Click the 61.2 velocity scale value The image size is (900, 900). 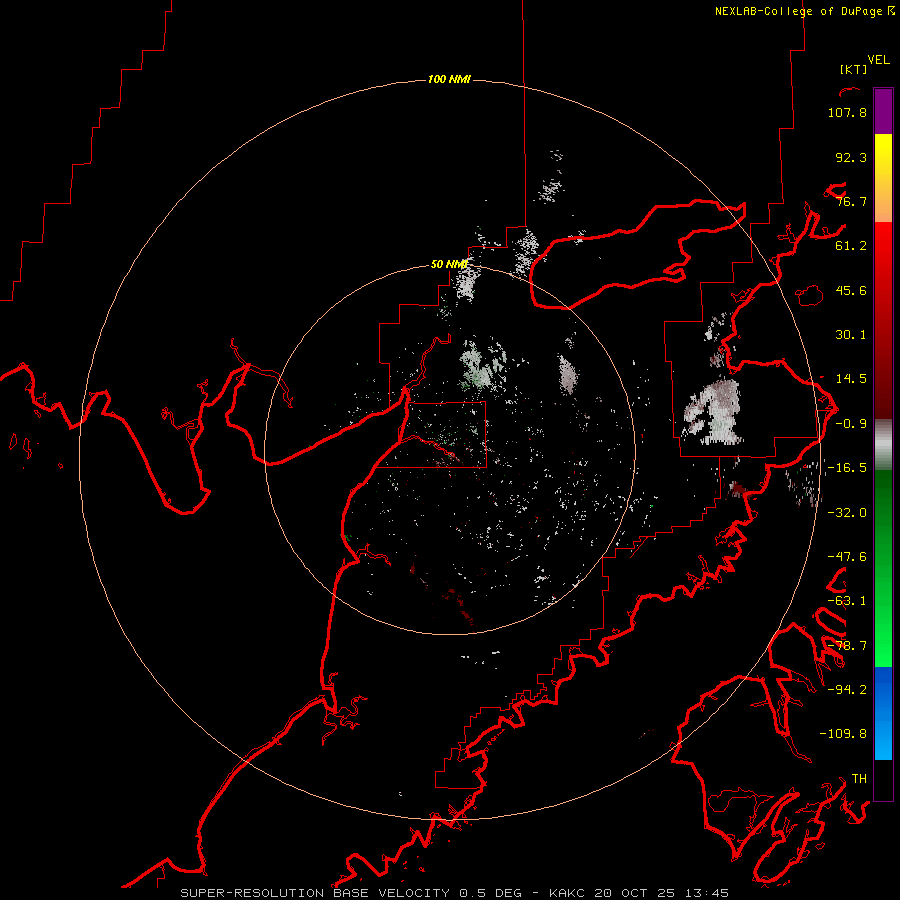[x=851, y=246]
